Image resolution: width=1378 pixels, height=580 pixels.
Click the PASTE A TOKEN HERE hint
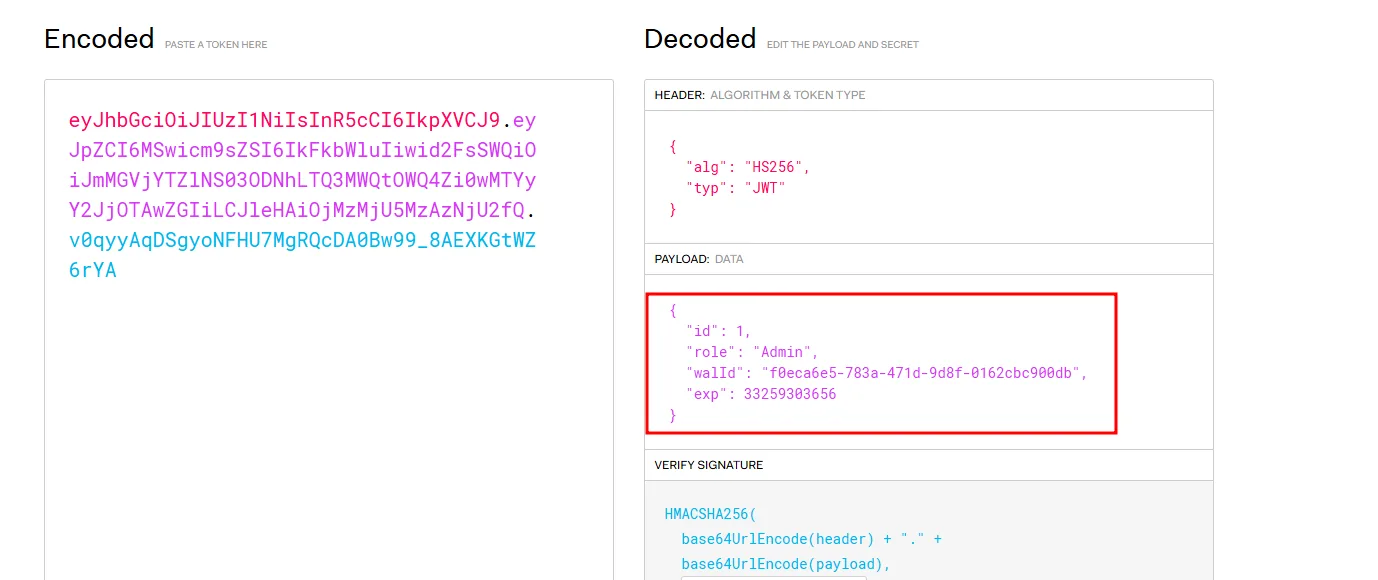pos(216,45)
